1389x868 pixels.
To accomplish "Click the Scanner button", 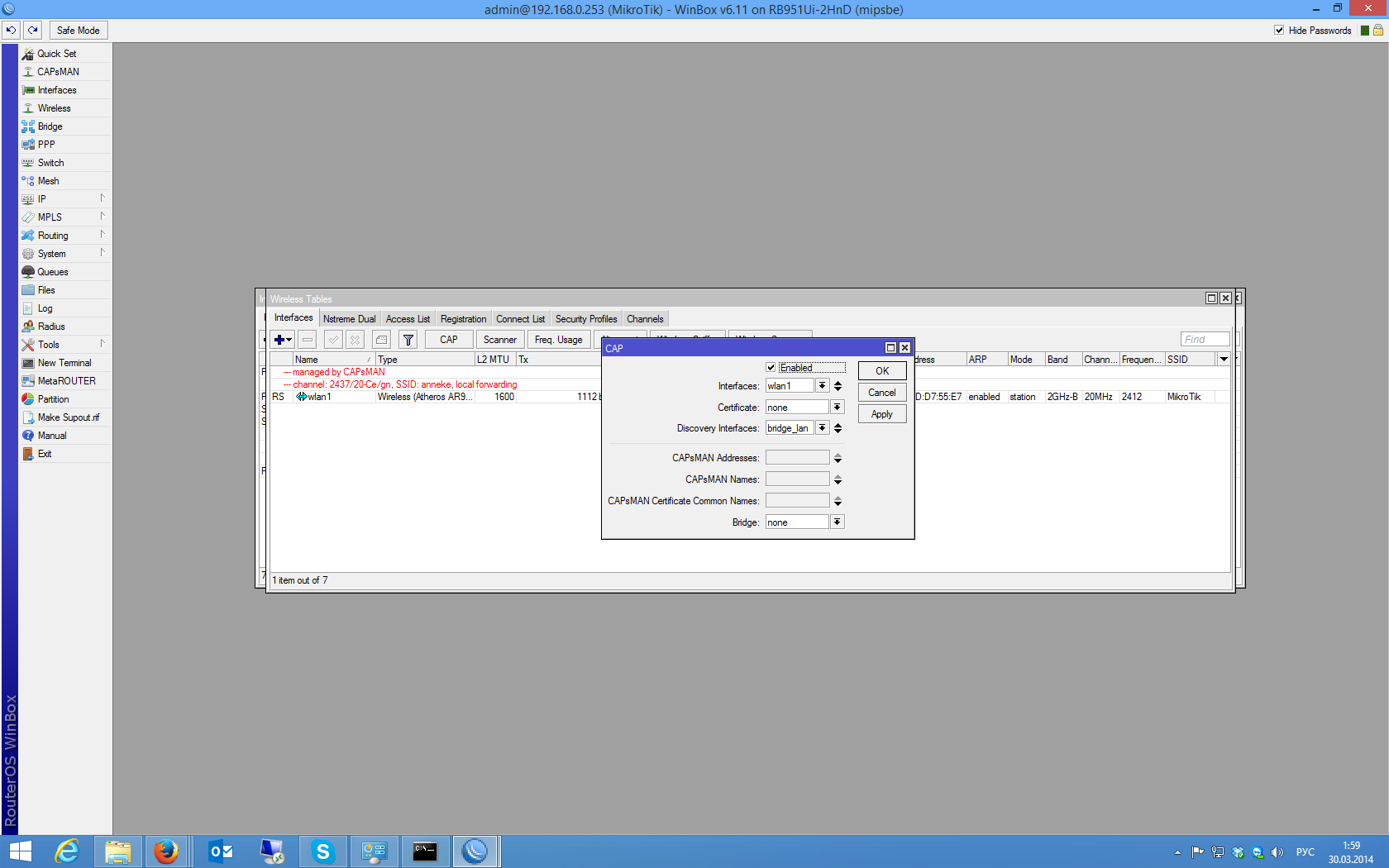I will pyautogui.click(x=500, y=340).
